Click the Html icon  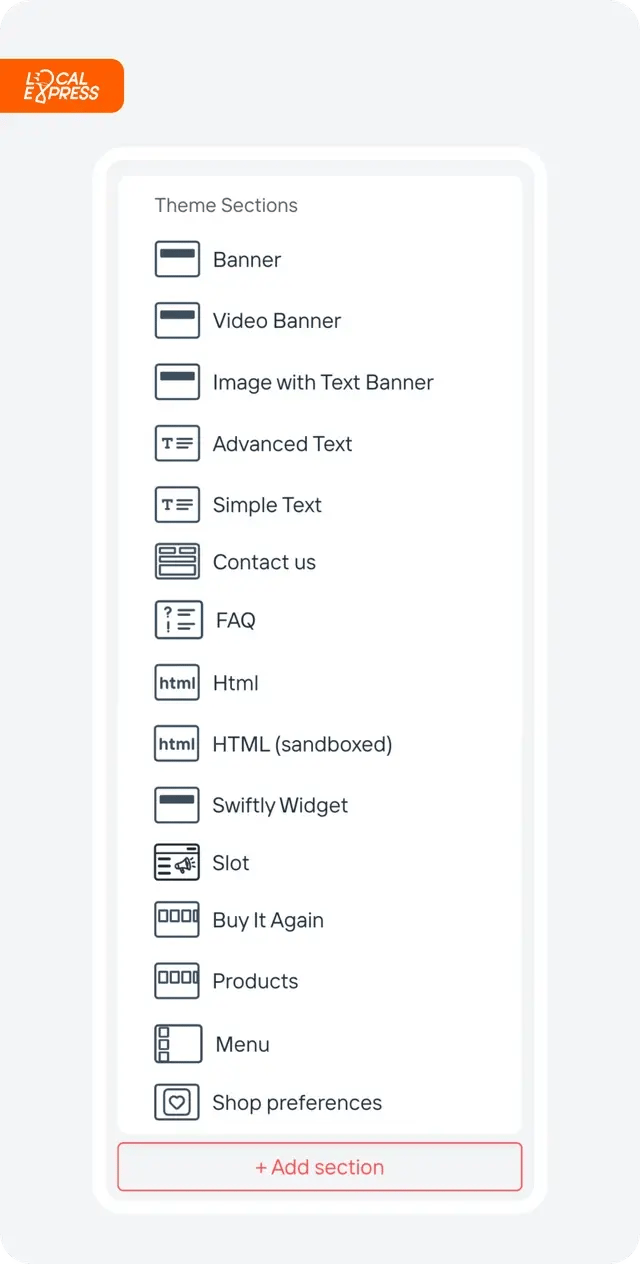pyautogui.click(x=177, y=683)
